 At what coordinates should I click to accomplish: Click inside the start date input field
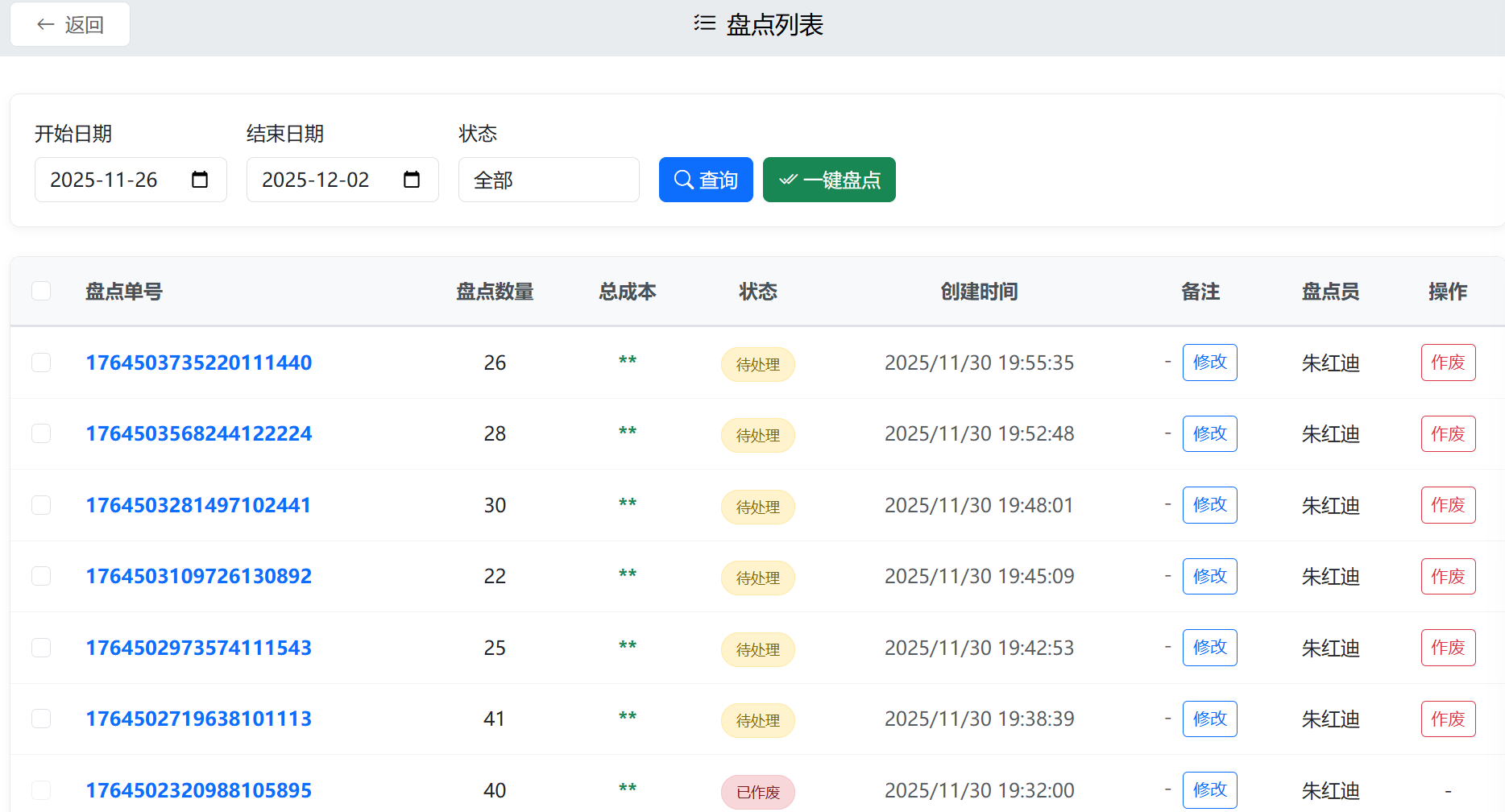pyautogui.click(x=113, y=180)
